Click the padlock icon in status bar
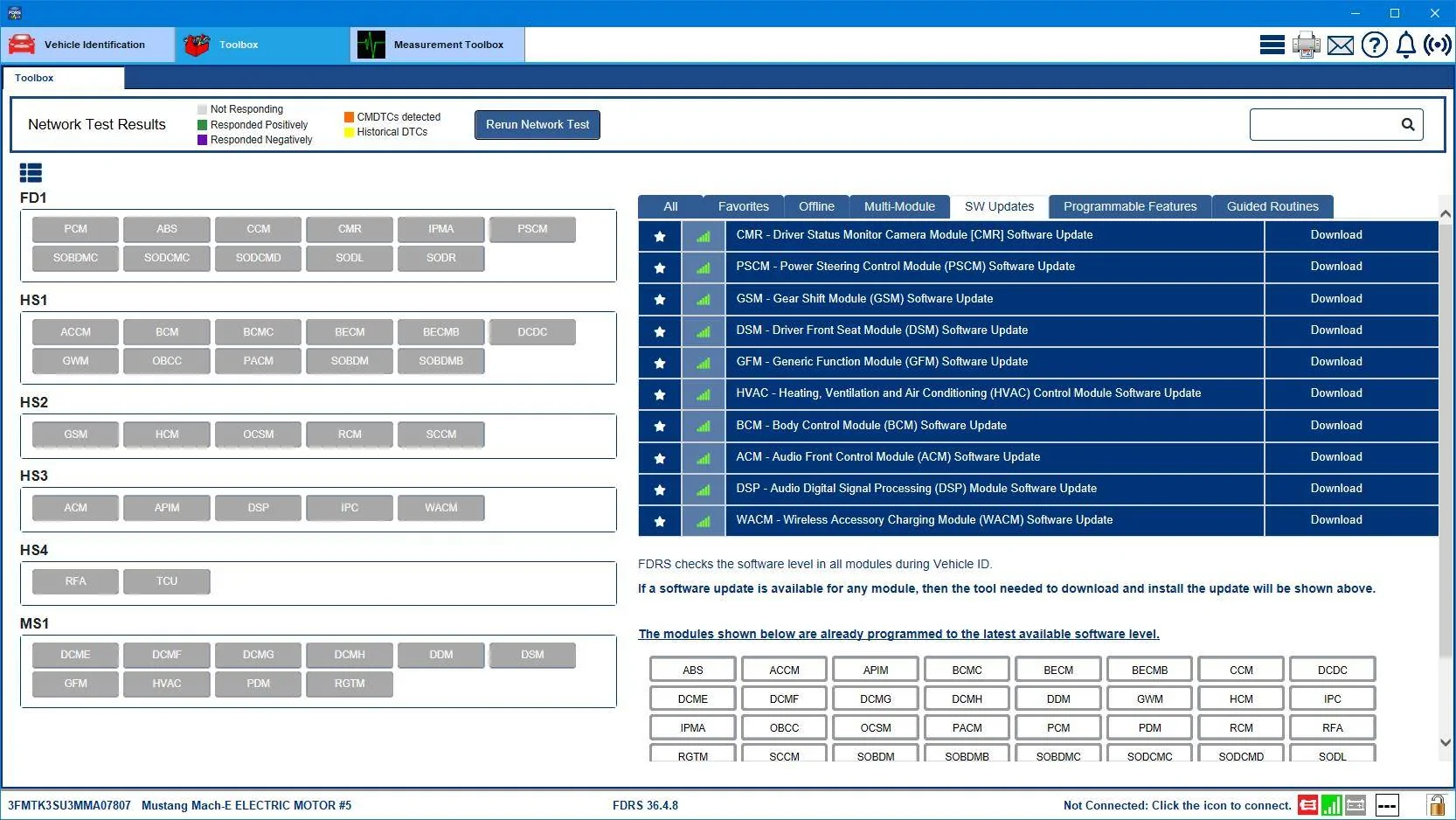The image size is (1456, 820). (1436, 804)
